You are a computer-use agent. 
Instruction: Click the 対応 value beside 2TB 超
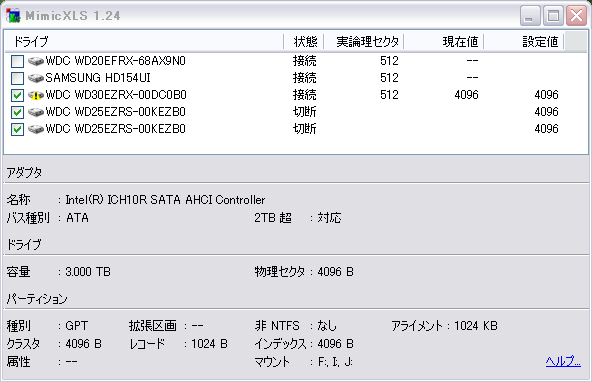click(329, 218)
